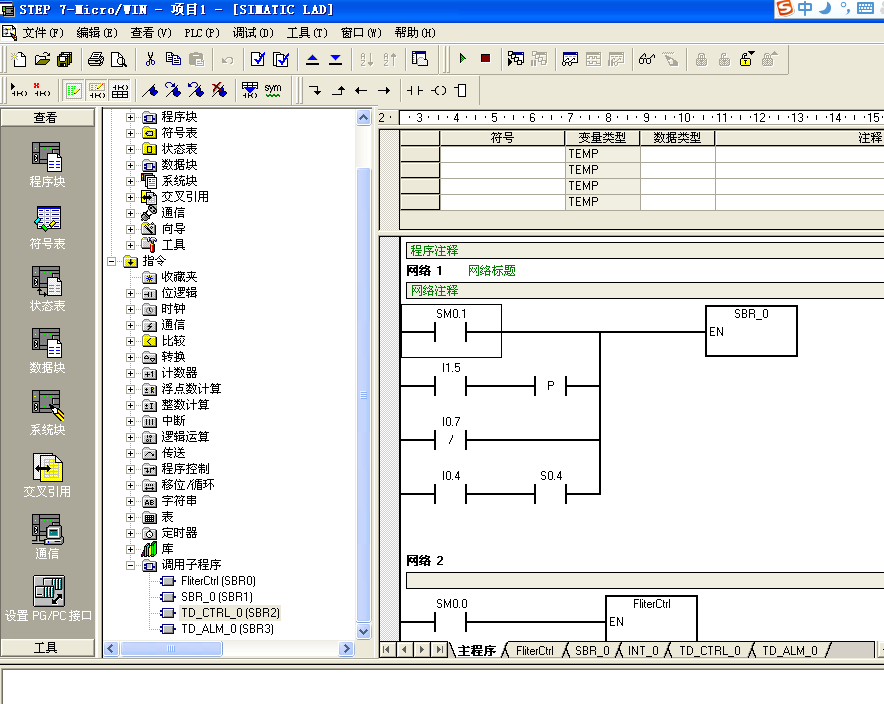This screenshot has height=704, width=884.
Task: Click the red Stop PLC icon
Action: [x=485, y=59]
